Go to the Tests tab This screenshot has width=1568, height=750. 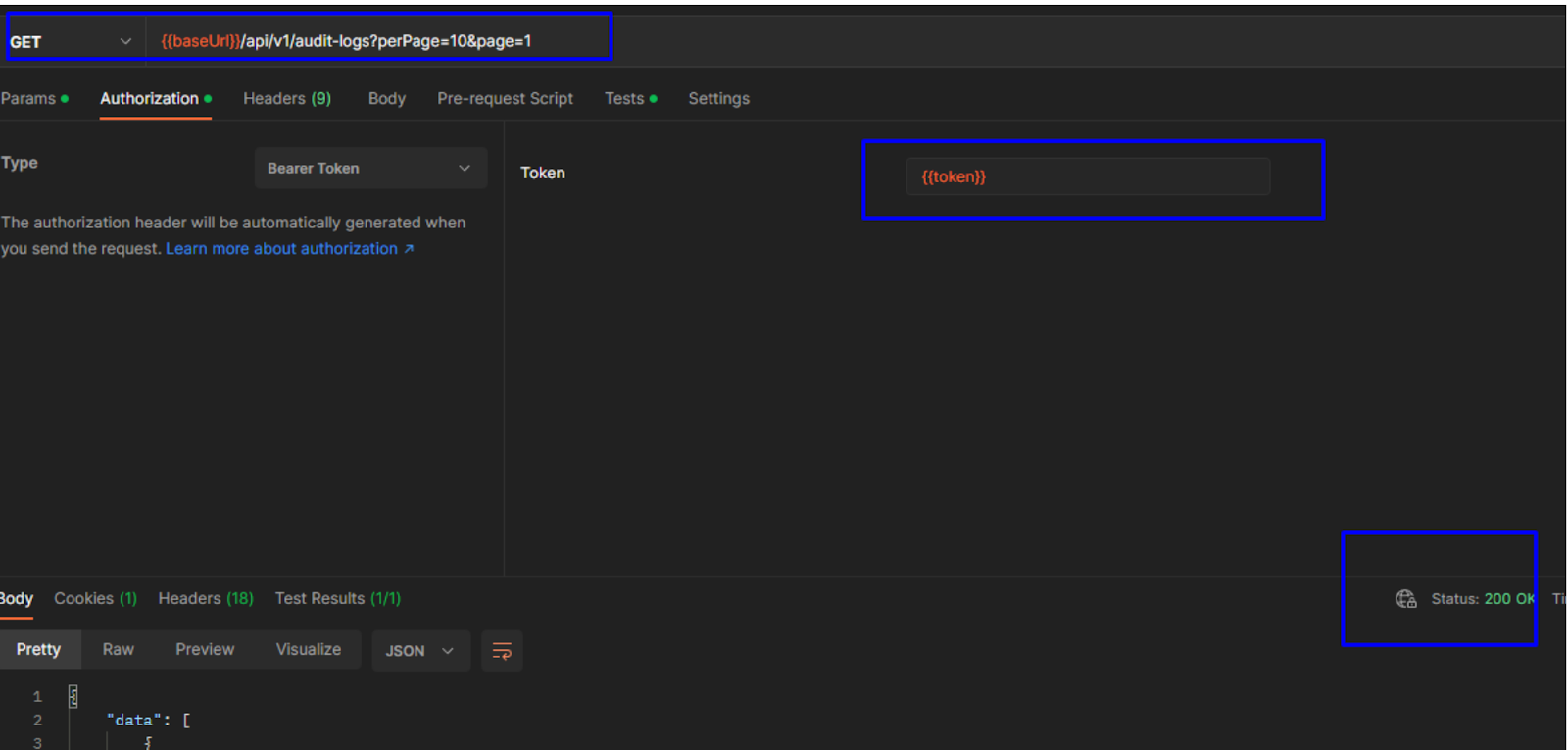[x=624, y=99]
